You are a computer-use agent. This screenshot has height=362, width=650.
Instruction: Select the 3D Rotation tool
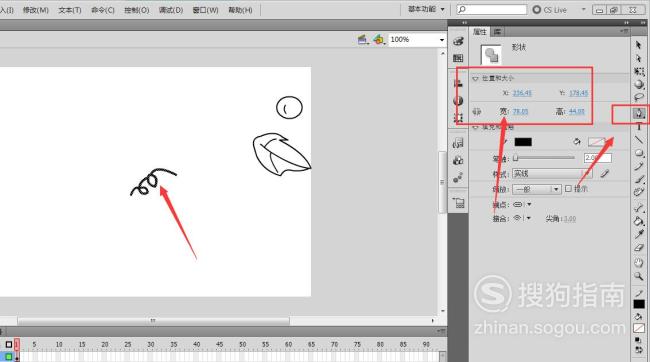pyautogui.click(x=639, y=85)
